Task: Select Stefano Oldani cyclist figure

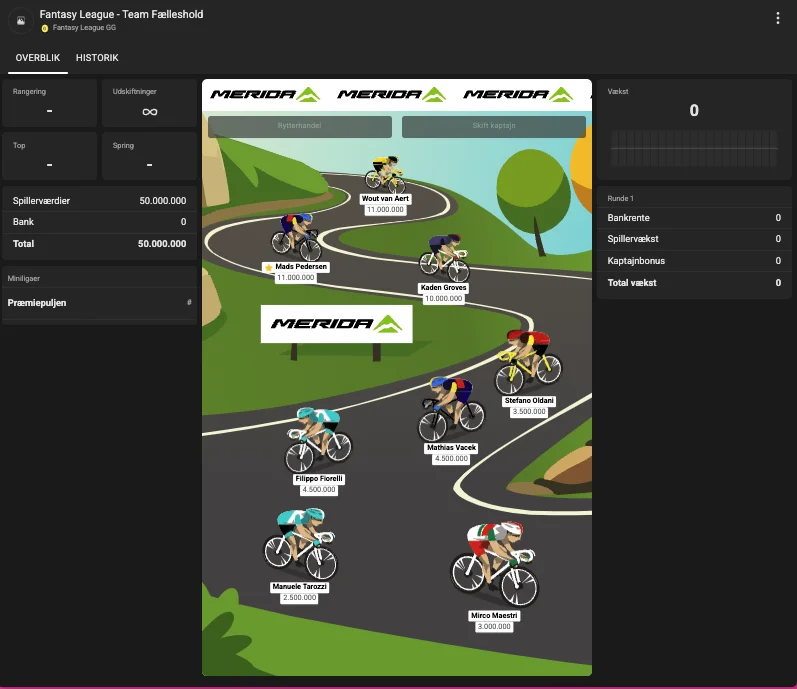Action: click(x=529, y=362)
